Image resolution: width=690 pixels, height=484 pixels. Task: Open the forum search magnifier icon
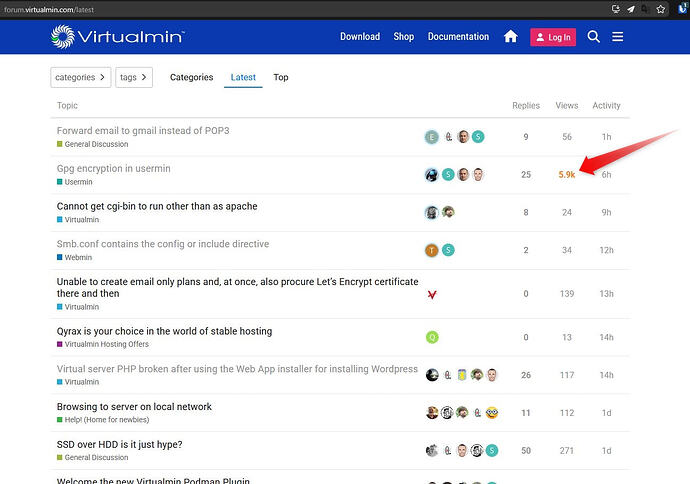click(593, 37)
